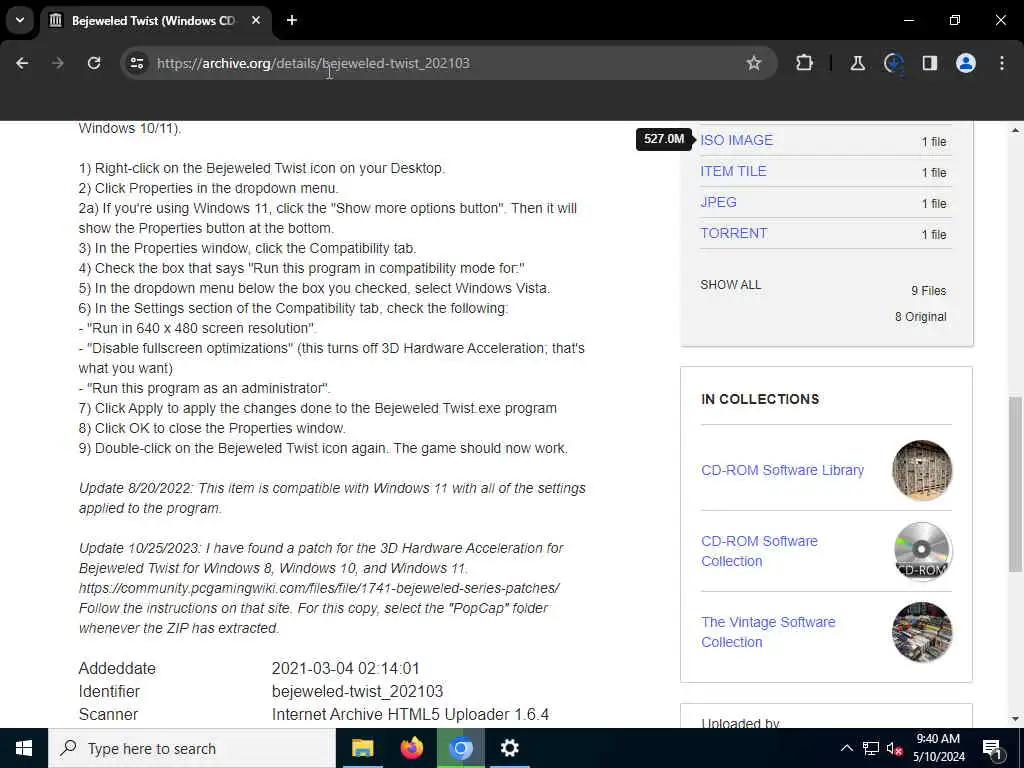Click the Identifier value bejeweled-twist_202103
Image resolution: width=1024 pixels, height=768 pixels.
[357, 692]
